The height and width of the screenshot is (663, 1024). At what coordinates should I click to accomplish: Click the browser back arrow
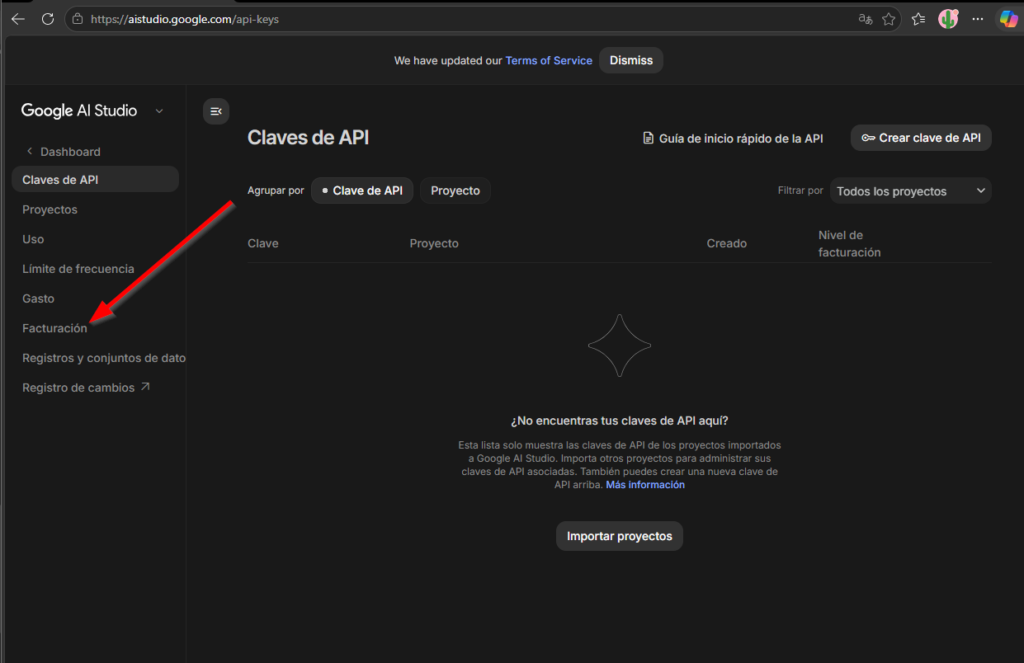pyautogui.click(x=18, y=19)
